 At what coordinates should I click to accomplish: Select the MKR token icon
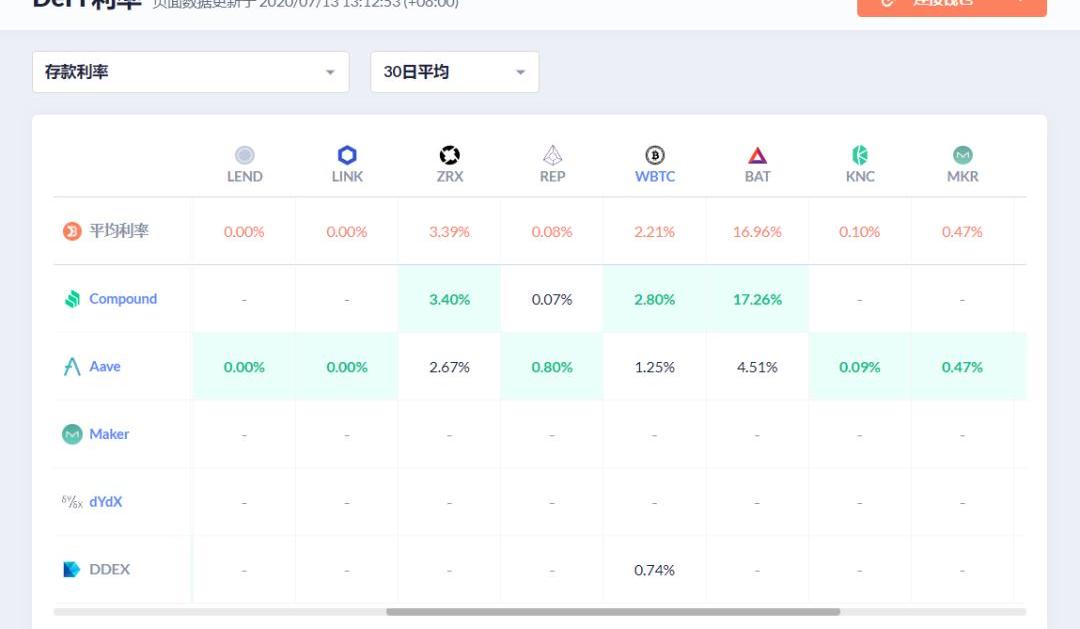[x=962, y=155]
